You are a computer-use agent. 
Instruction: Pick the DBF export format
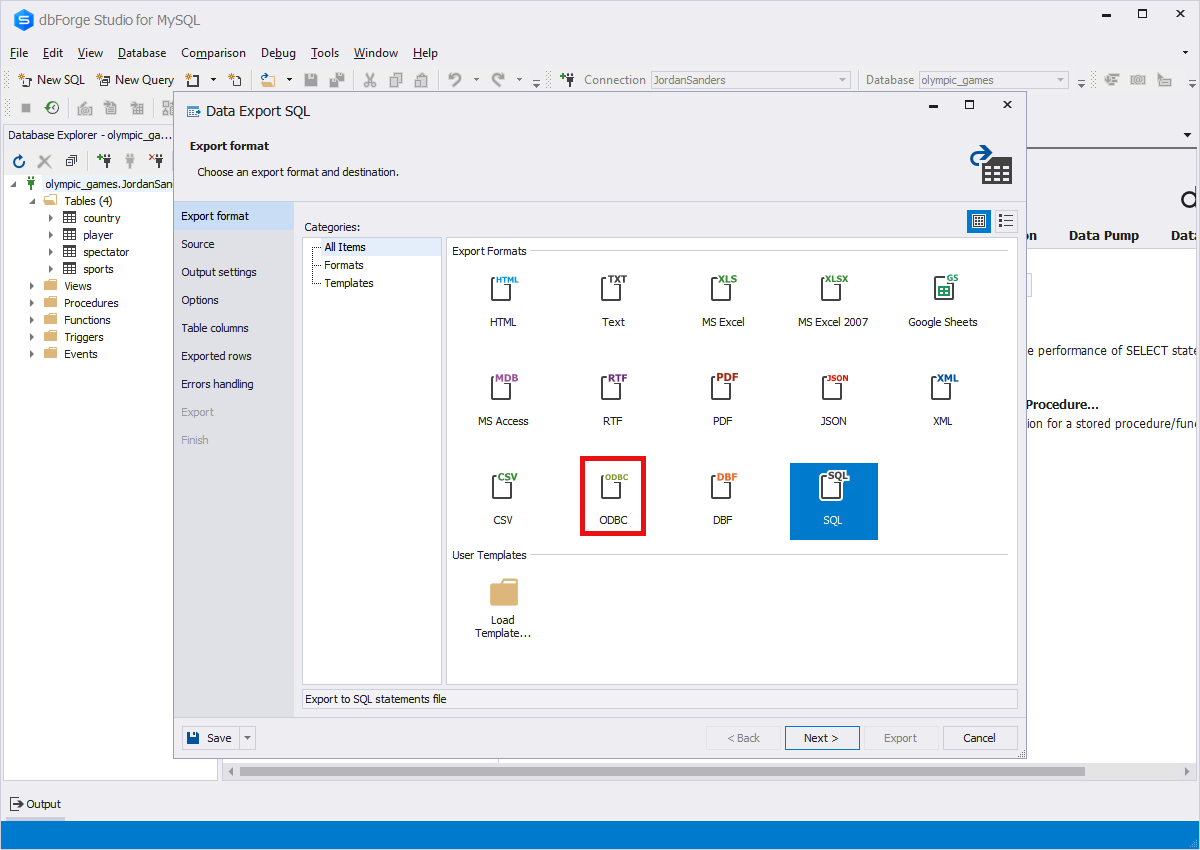click(x=723, y=488)
